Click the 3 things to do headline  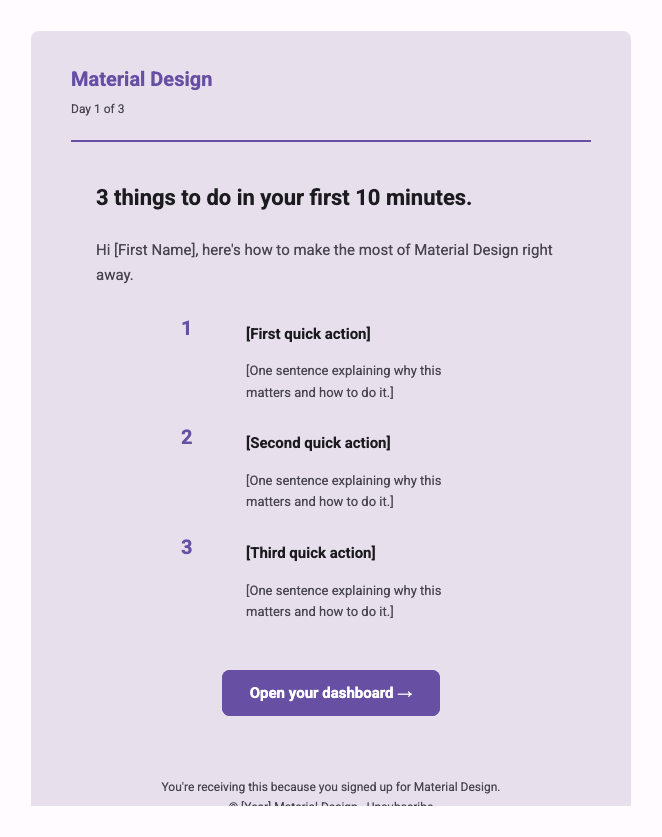(x=283, y=198)
